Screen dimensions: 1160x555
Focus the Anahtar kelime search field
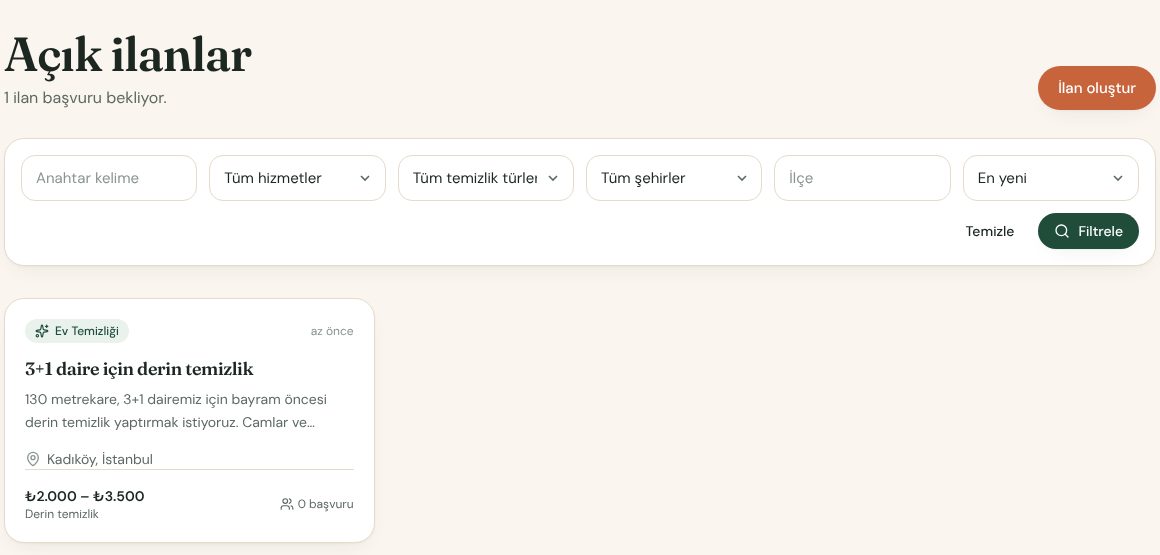point(109,178)
